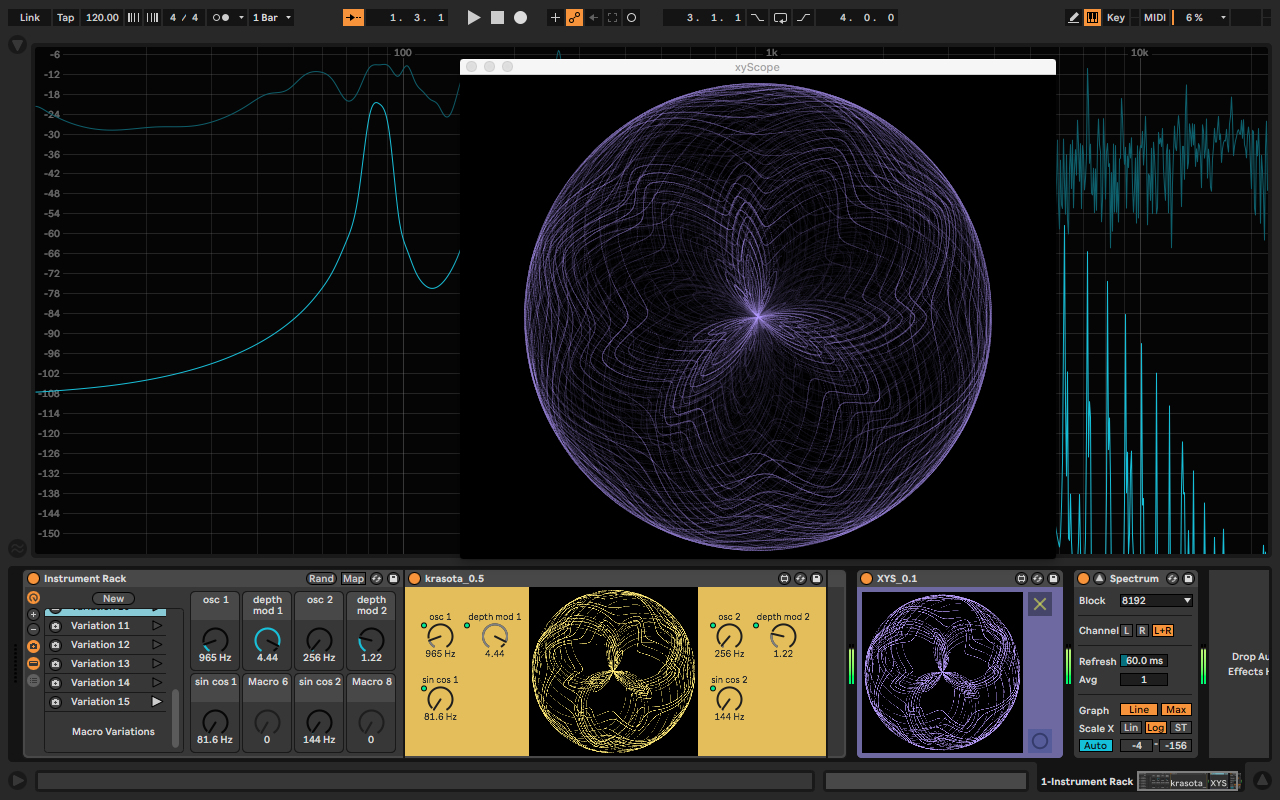Toggle the krasota_0.5 device on/off
Viewport: 1280px width, 800px height.
click(414, 579)
